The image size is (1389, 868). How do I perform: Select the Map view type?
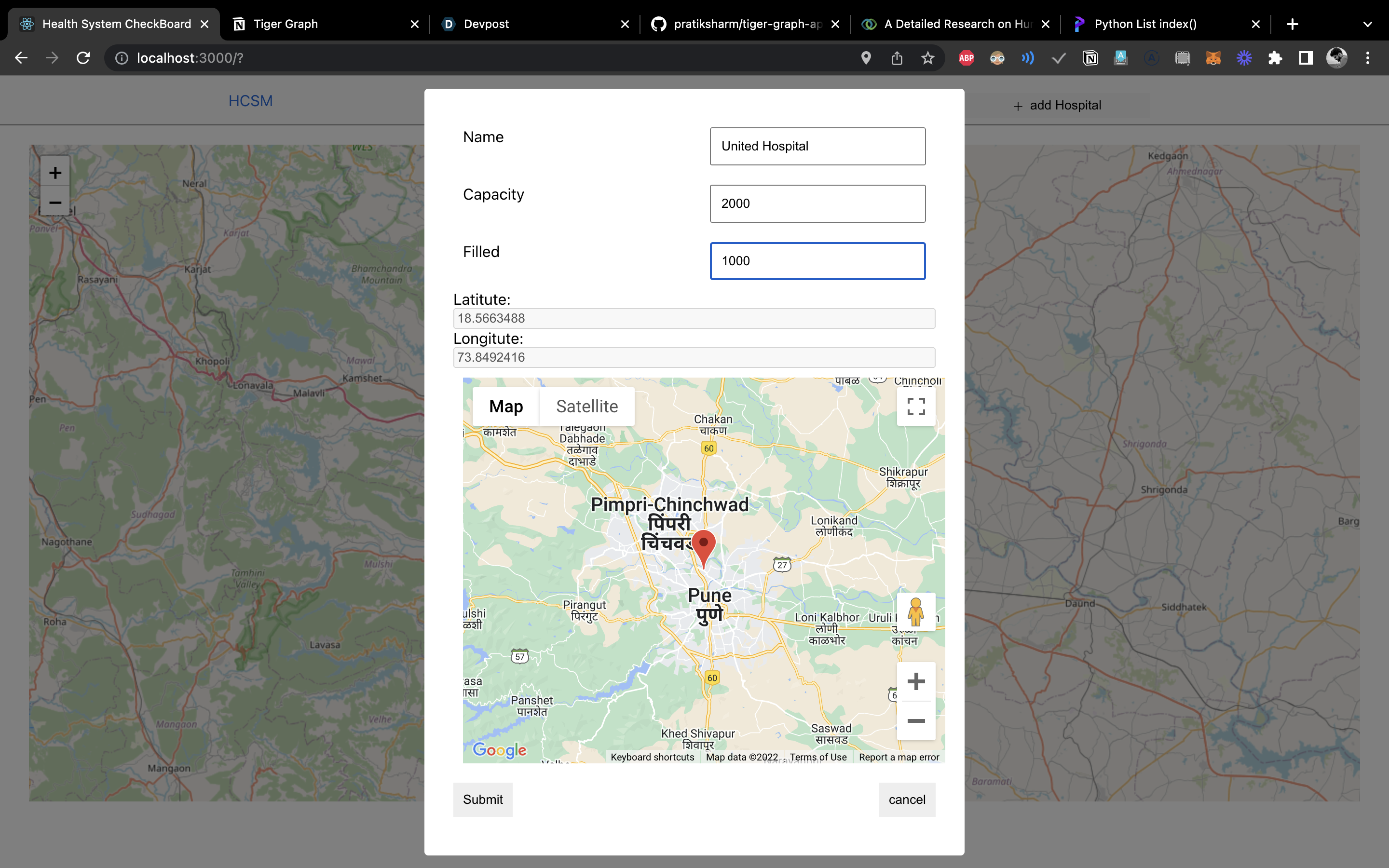point(505,407)
